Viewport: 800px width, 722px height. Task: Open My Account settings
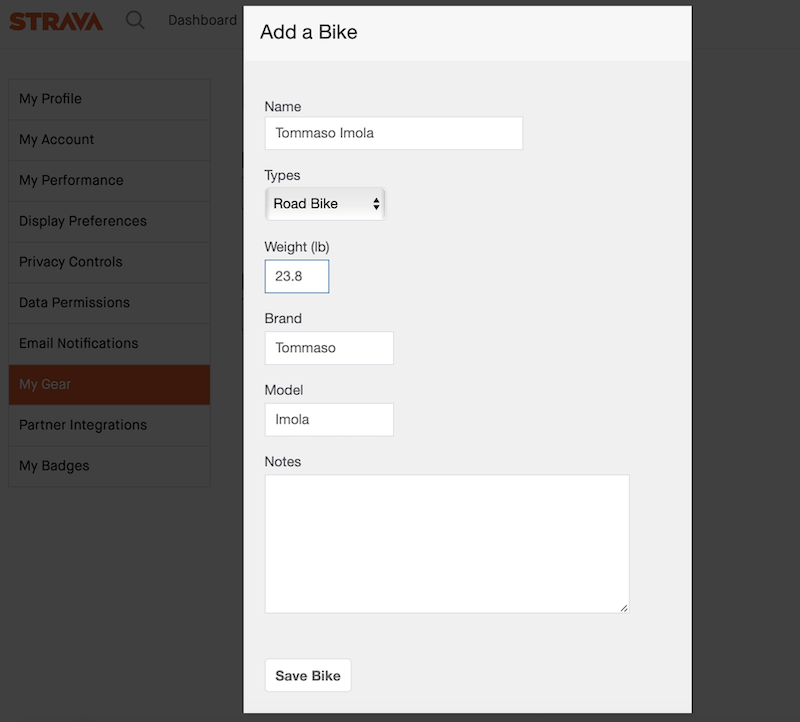pos(109,140)
